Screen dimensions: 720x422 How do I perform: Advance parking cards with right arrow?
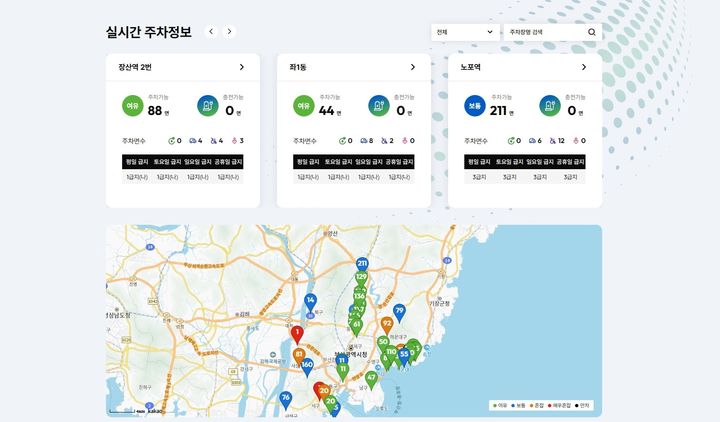pos(229,32)
